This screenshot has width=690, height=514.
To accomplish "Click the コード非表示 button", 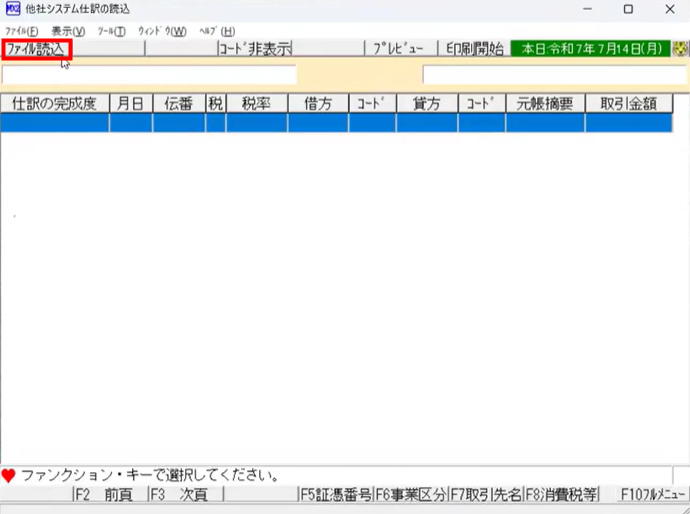I will (x=255, y=49).
